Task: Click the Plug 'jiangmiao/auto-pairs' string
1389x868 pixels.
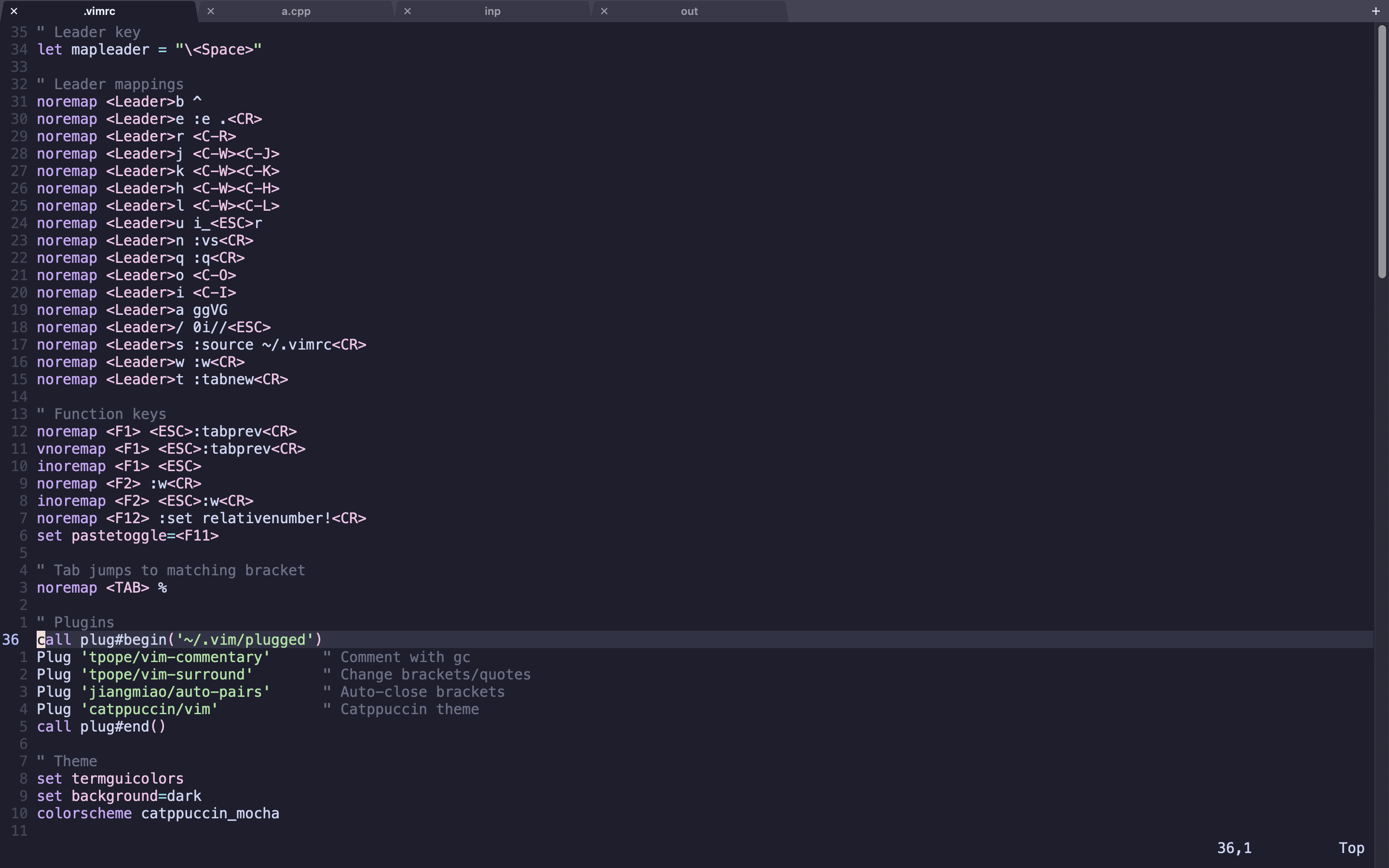Action: pyautogui.click(x=176, y=692)
